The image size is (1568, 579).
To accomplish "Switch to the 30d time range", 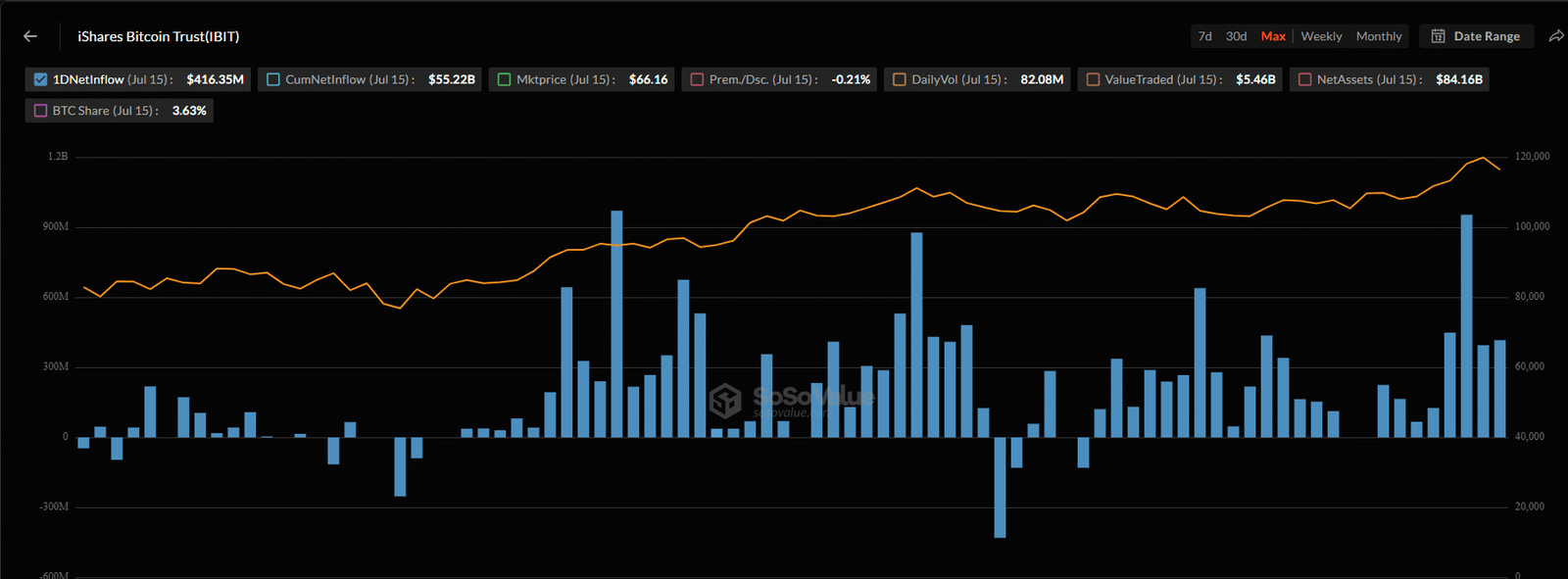I will coord(1236,36).
